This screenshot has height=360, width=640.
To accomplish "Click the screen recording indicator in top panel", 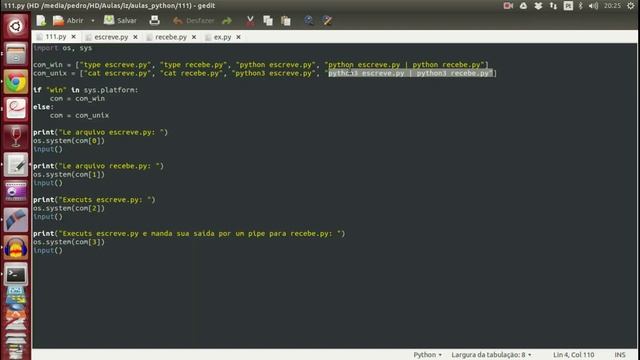I will [508, 6].
